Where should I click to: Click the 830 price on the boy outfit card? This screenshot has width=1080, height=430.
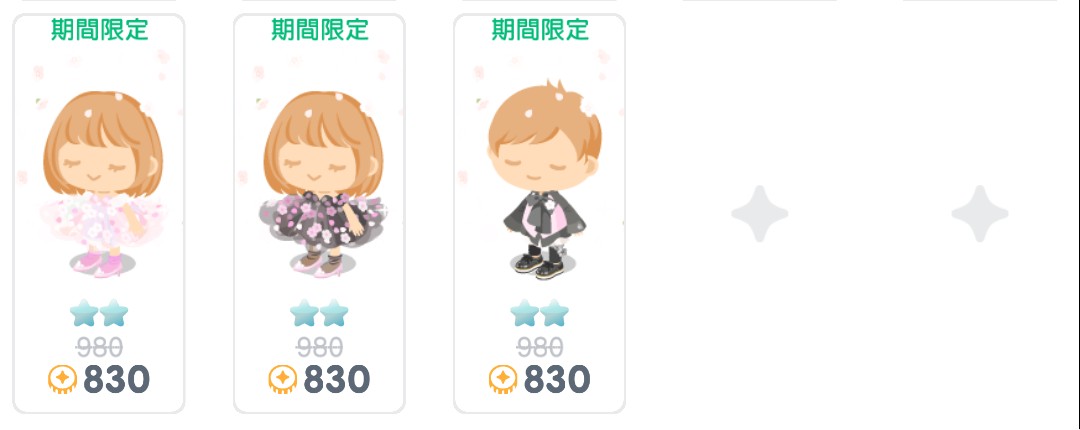(557, 380)
